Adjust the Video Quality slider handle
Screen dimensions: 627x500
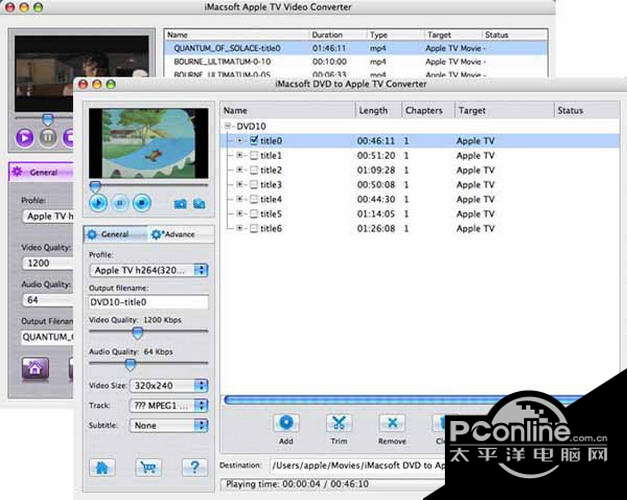138,332
